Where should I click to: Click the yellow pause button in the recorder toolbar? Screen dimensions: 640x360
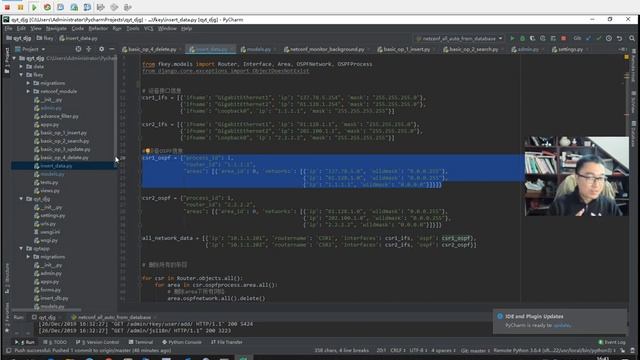pyautogui.click(x=20, y=7)
